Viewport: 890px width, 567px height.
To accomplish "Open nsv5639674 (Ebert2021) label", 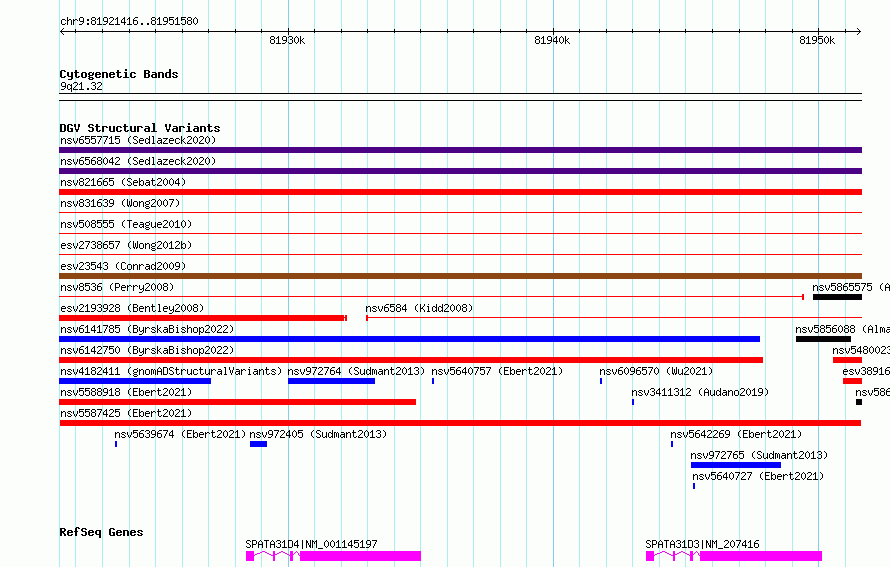I will coord(180,434).
